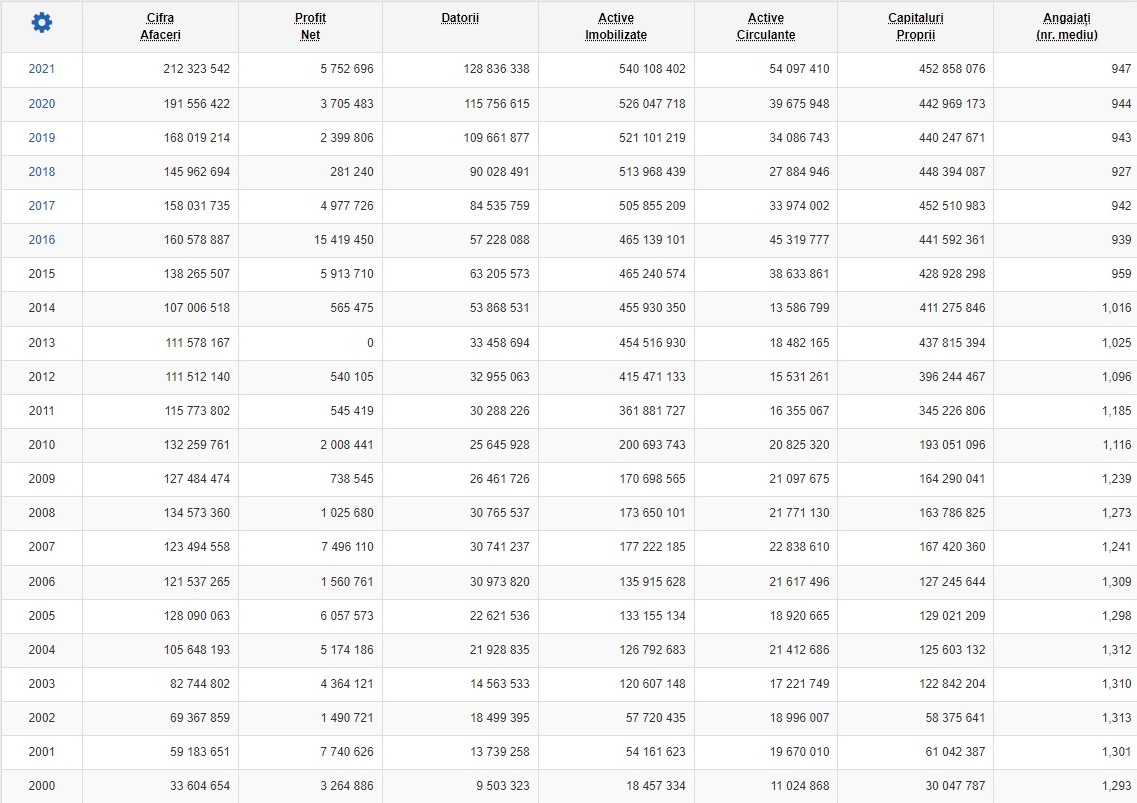This screenshot has height=803, width=1137.
Task: Select the 2002 year cell
Action: pyautogui.click(x=41, y=719)
